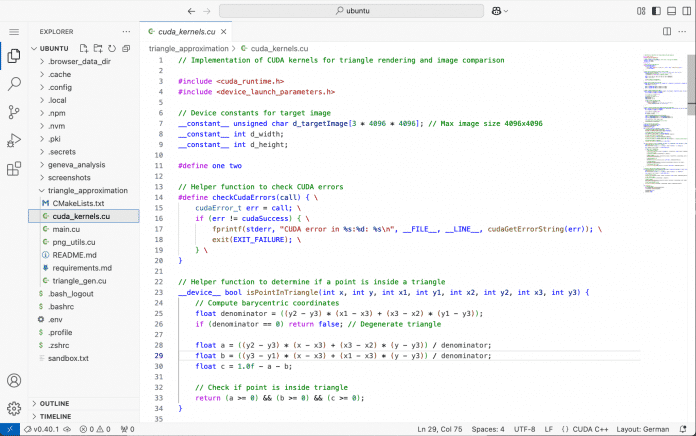Viewport: 696px width, 436px height.
Task: Open the Copilot chat menu
Action: pos(500,11)
